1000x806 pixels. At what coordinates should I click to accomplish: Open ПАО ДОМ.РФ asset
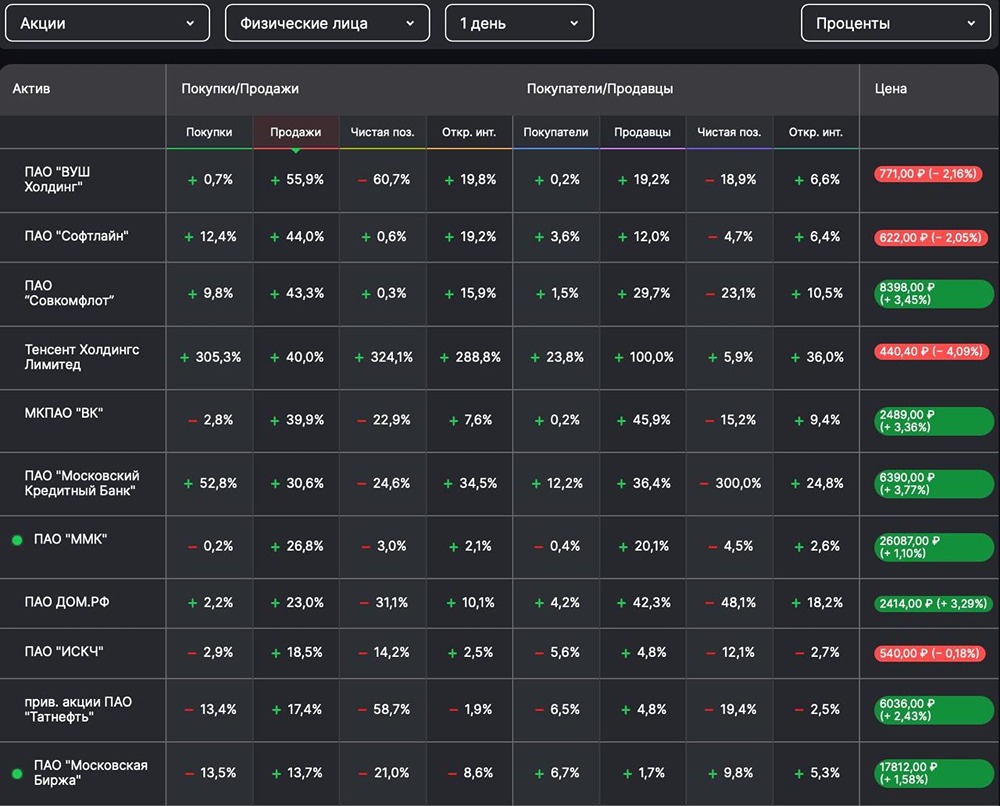67,601
